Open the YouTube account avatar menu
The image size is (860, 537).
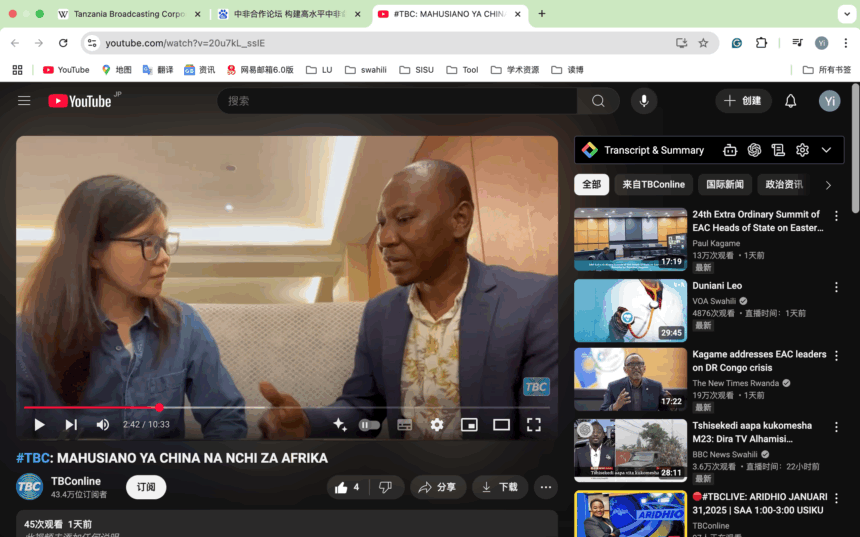829,101
